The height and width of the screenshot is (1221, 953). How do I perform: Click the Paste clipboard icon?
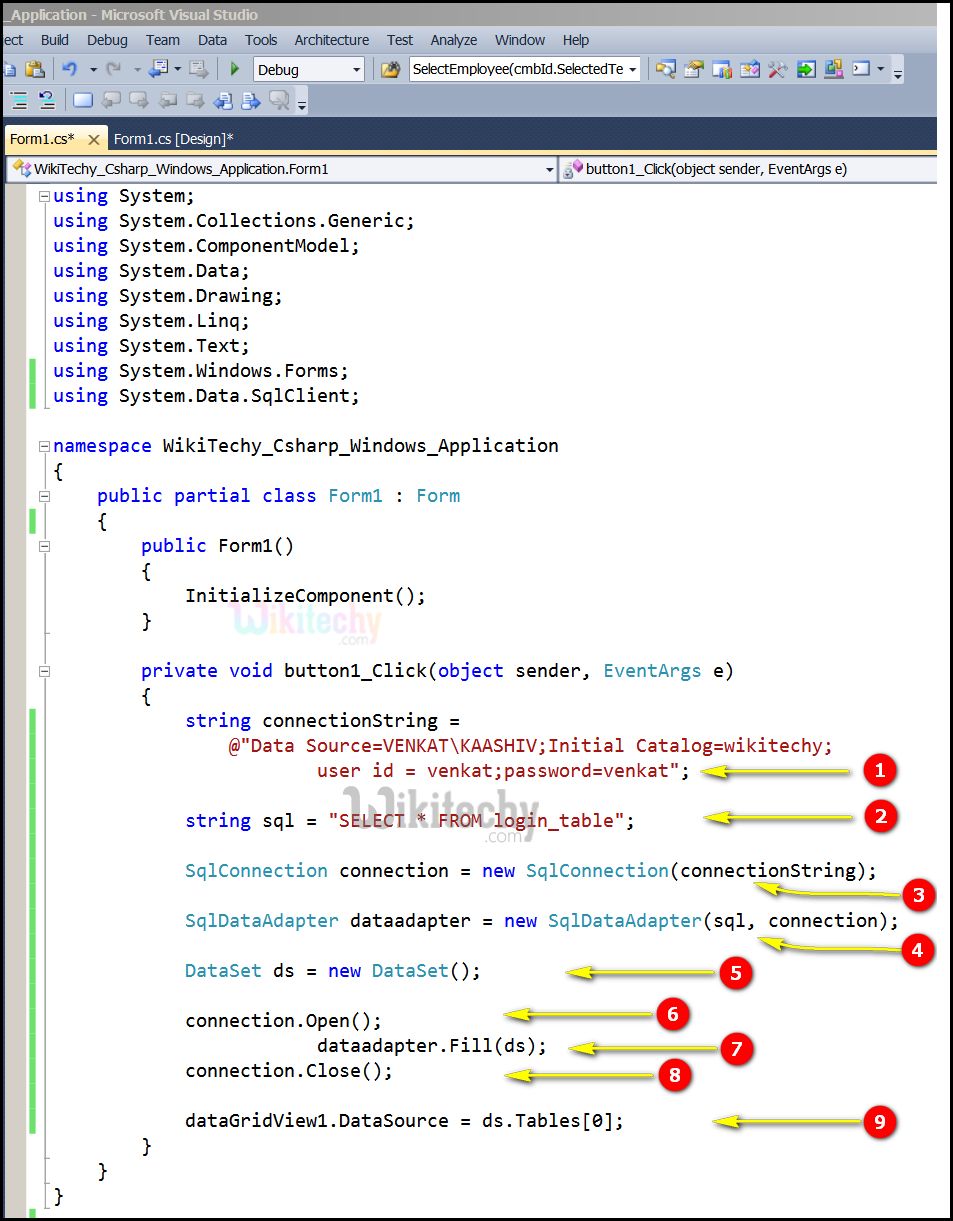coord(35,69)
